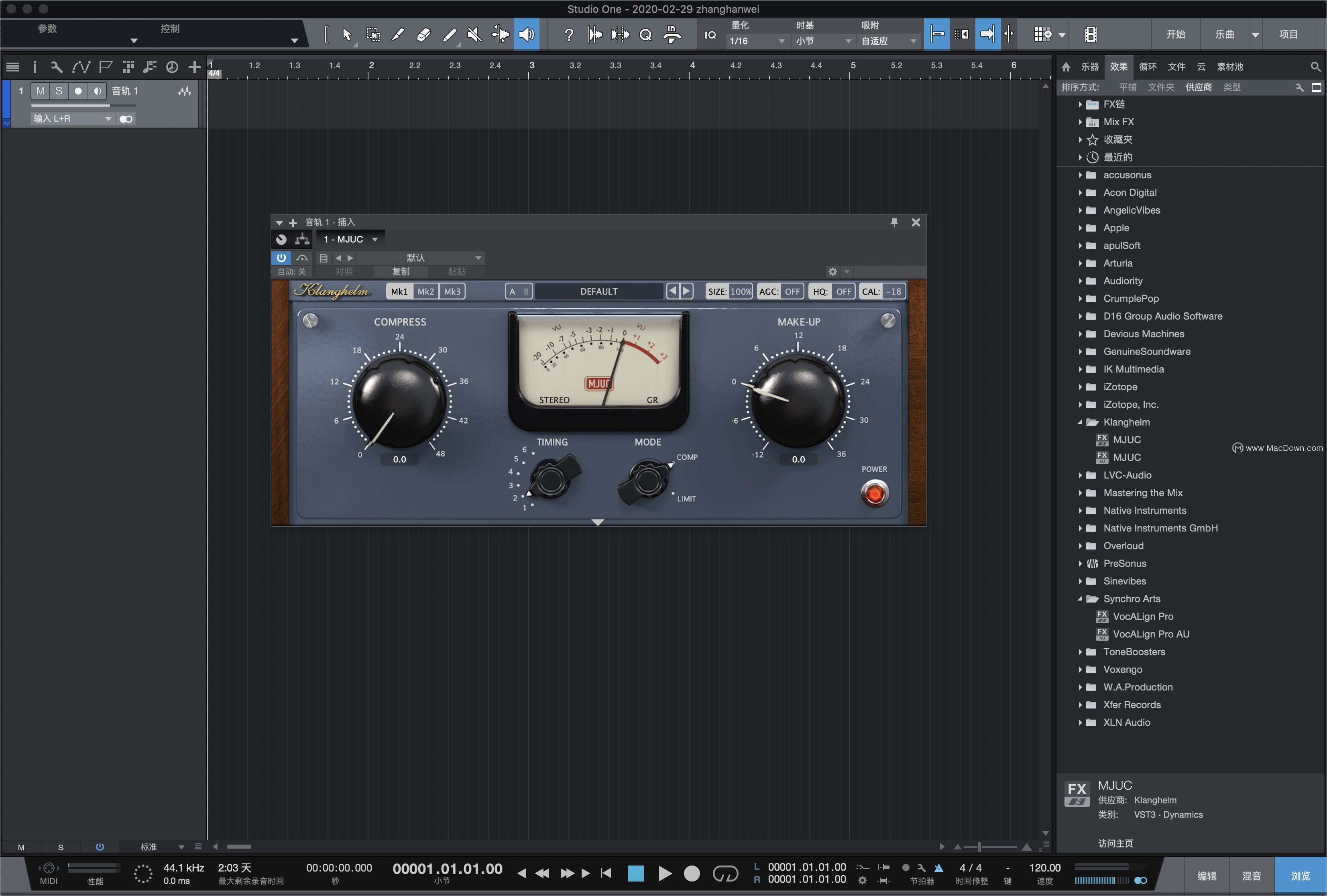Mute track 音轨 1
The width and height of the screenshot is (1327, 896).
tap(40, 91)
